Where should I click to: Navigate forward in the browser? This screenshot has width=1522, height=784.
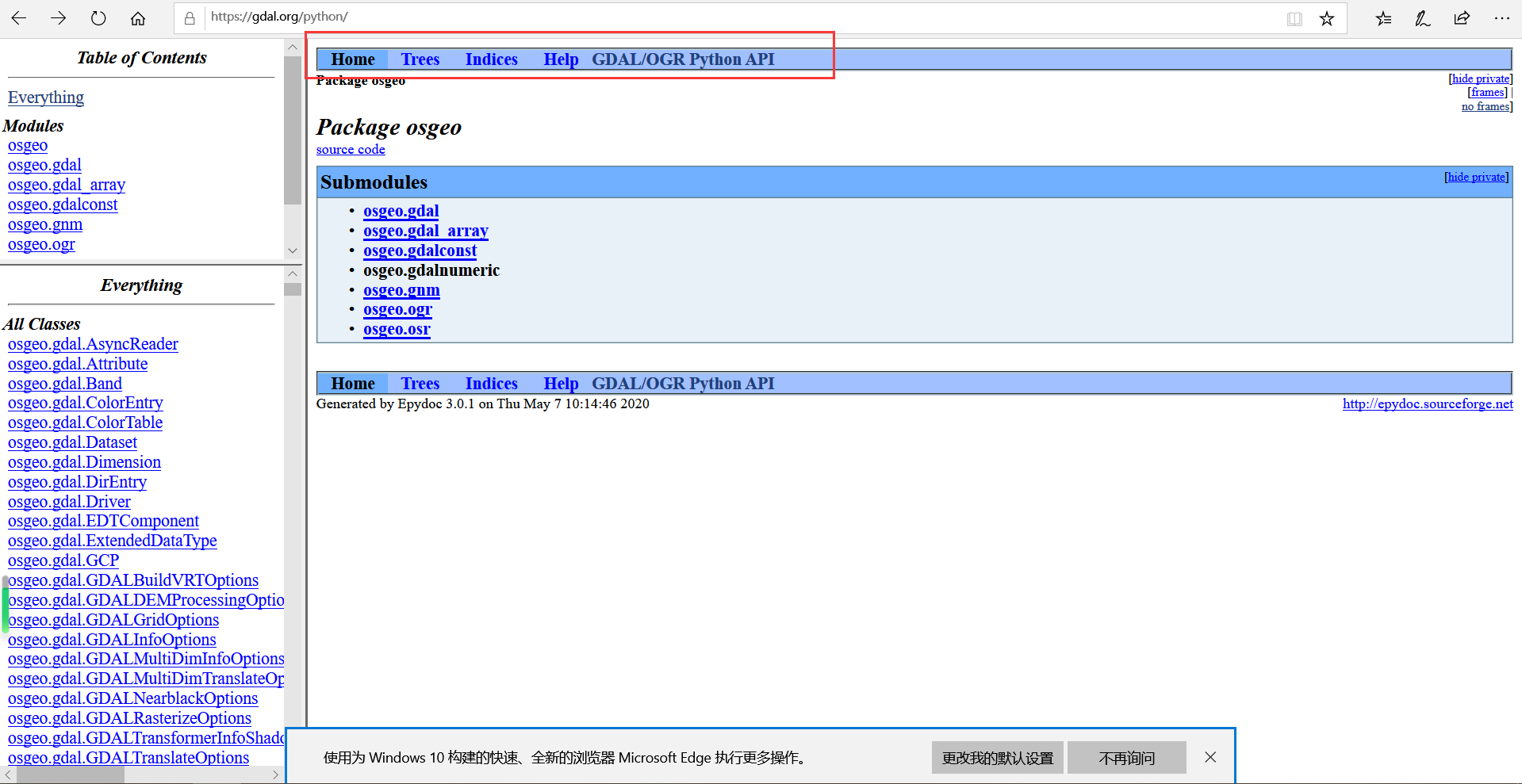(x=58, y=17)
